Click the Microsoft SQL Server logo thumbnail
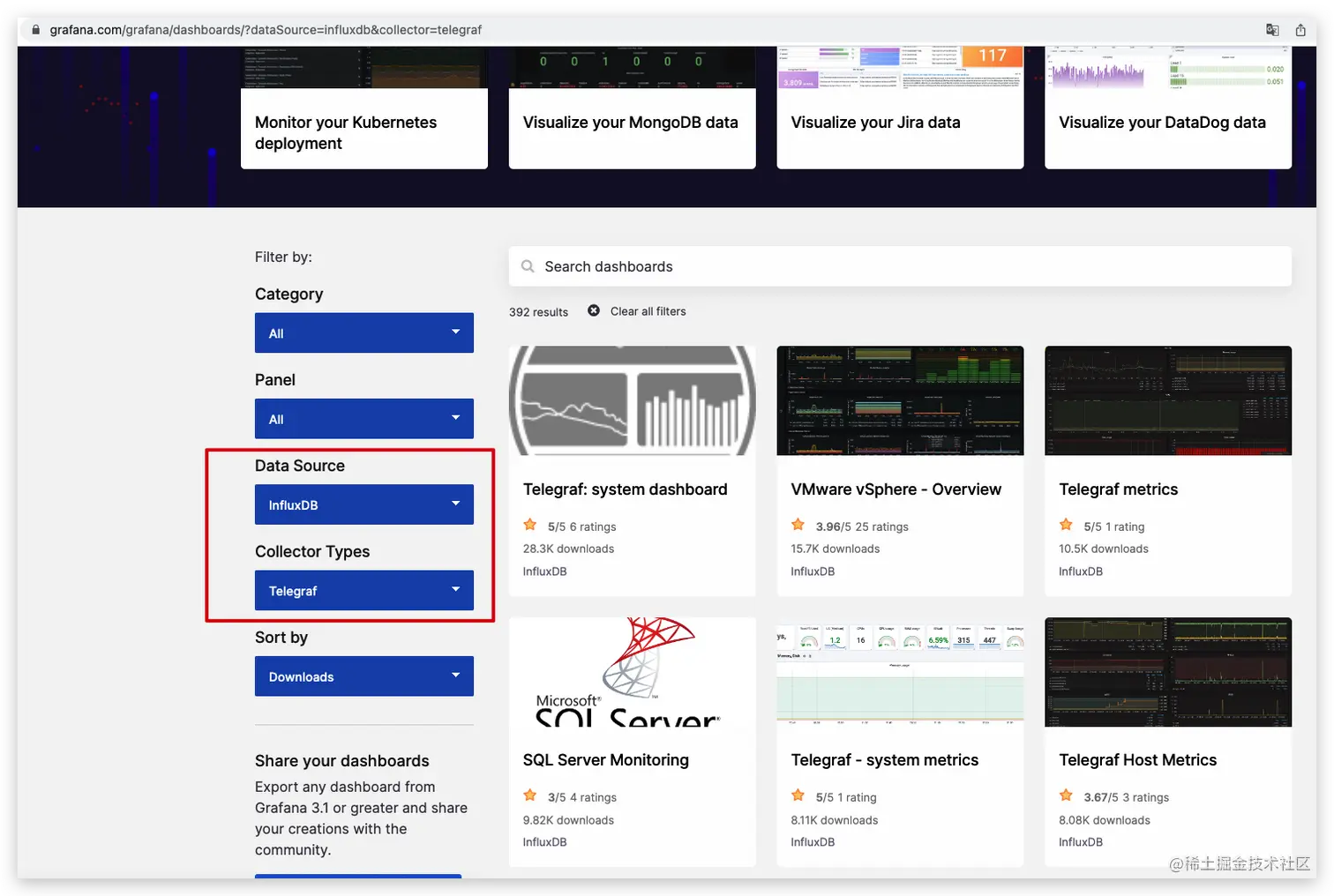1334x896 pixels. [x=633, y=672]
